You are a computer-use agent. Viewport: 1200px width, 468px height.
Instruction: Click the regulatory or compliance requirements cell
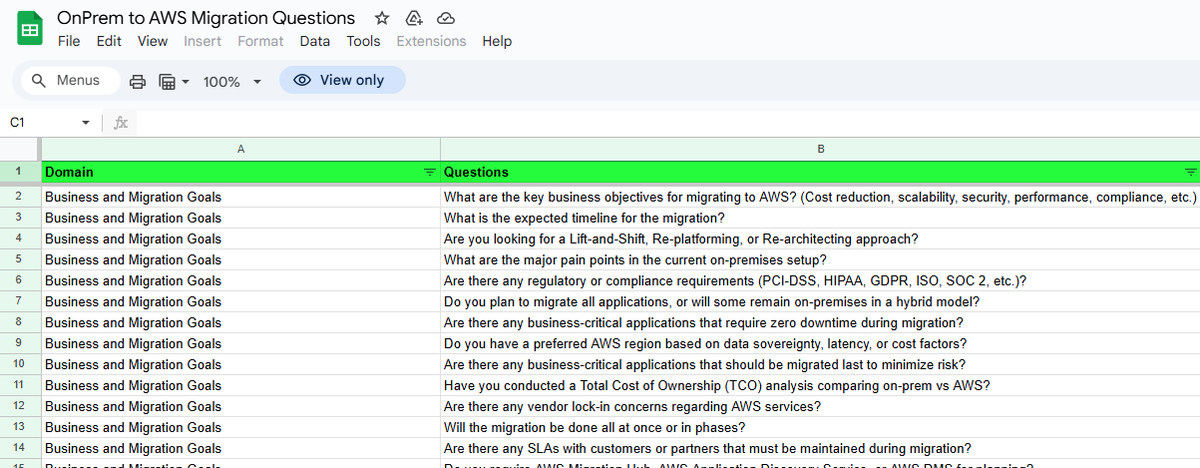click(x=820, y=281)
